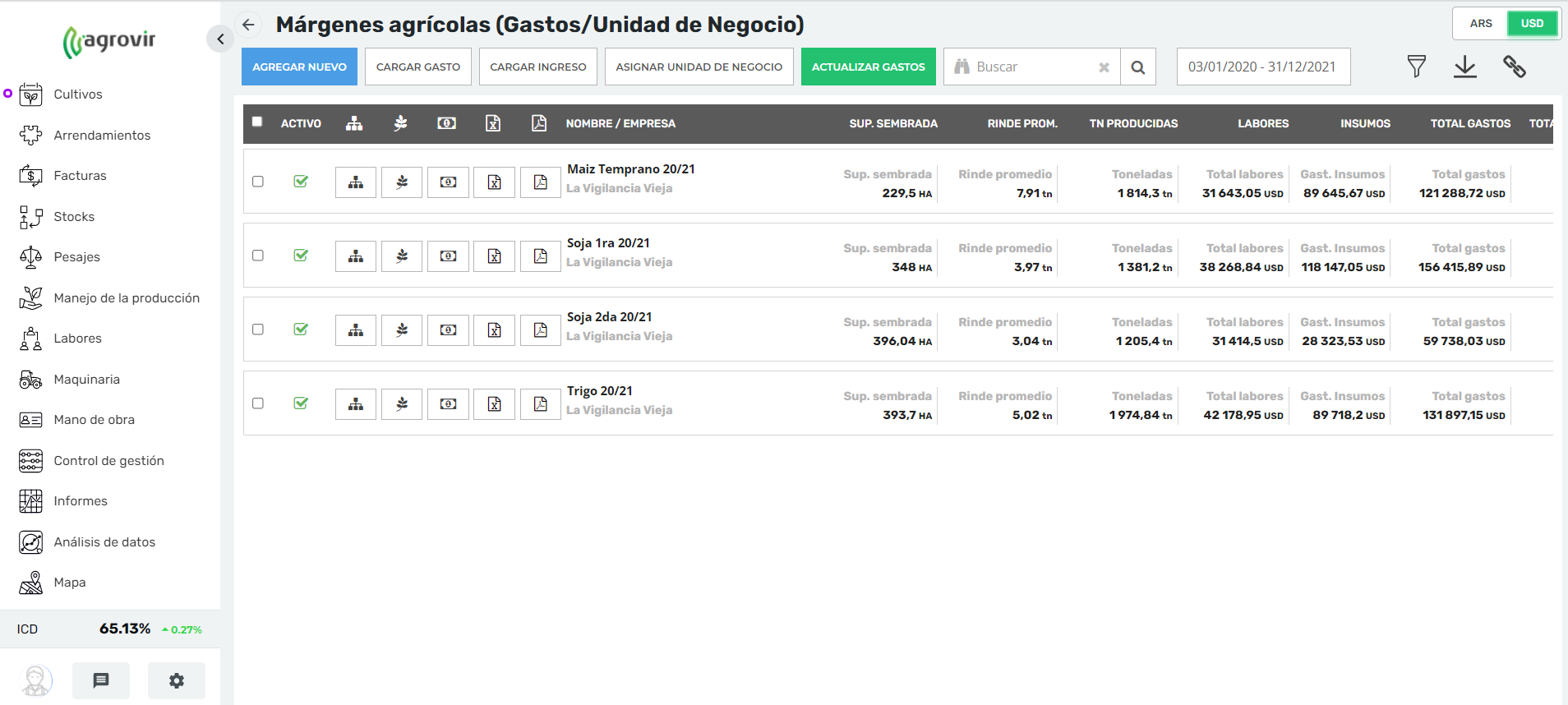The height and width of the screenshot is (705, 1568).
Task: Open the hierarchy icon in Maiz Temprano row
Action: tap(356, 182)
